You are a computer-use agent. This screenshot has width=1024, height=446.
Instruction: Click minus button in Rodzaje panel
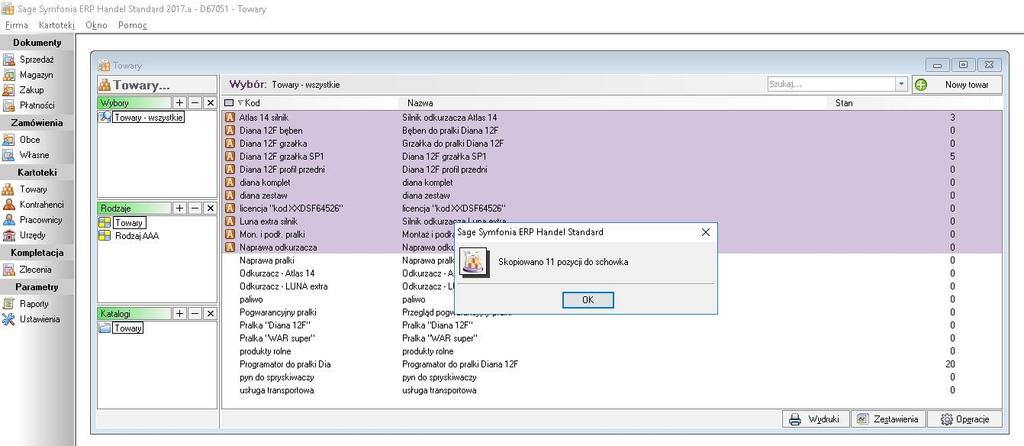tap(195, 208)
